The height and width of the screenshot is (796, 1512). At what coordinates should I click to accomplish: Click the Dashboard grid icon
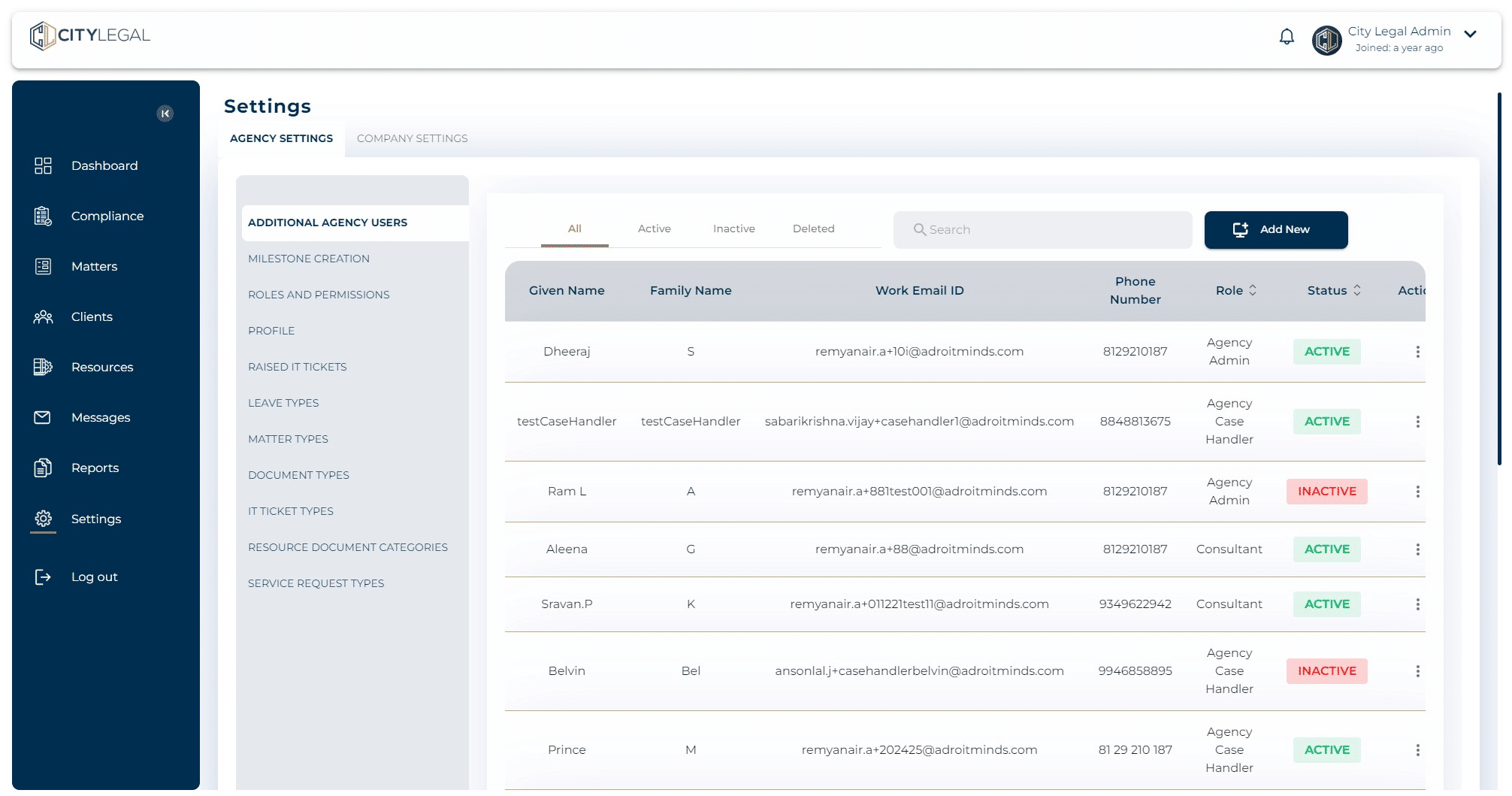(x=43, y=165)
